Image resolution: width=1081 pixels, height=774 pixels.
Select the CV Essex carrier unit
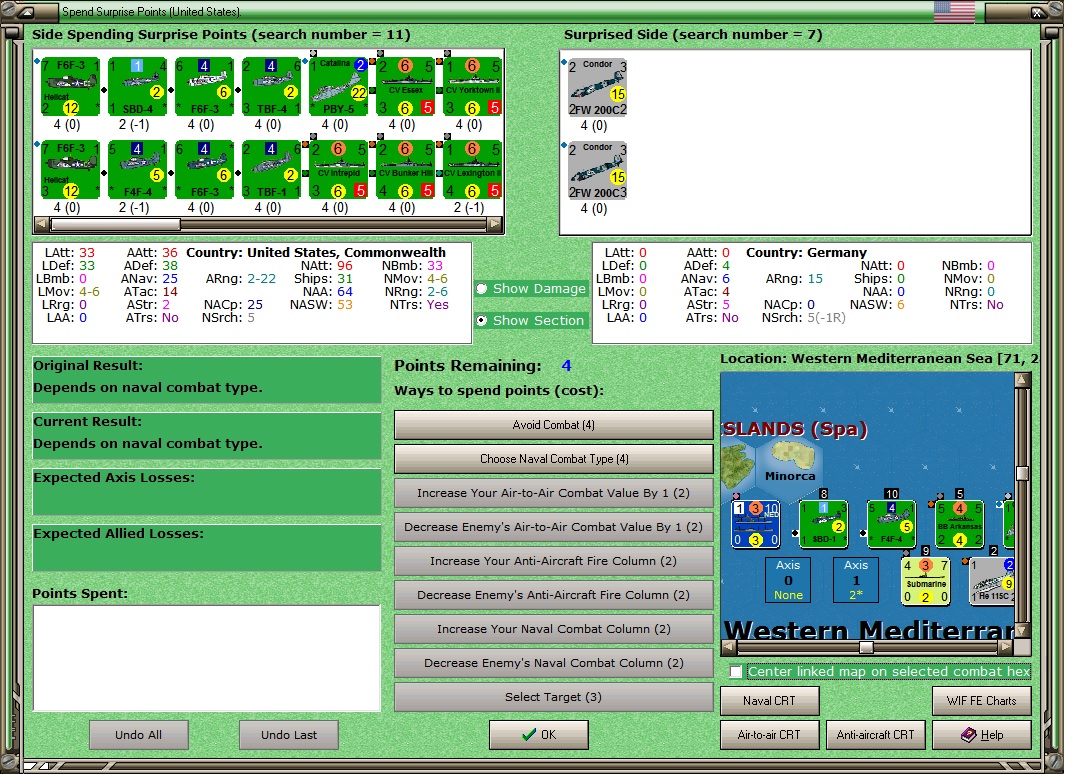pos(406,86)
